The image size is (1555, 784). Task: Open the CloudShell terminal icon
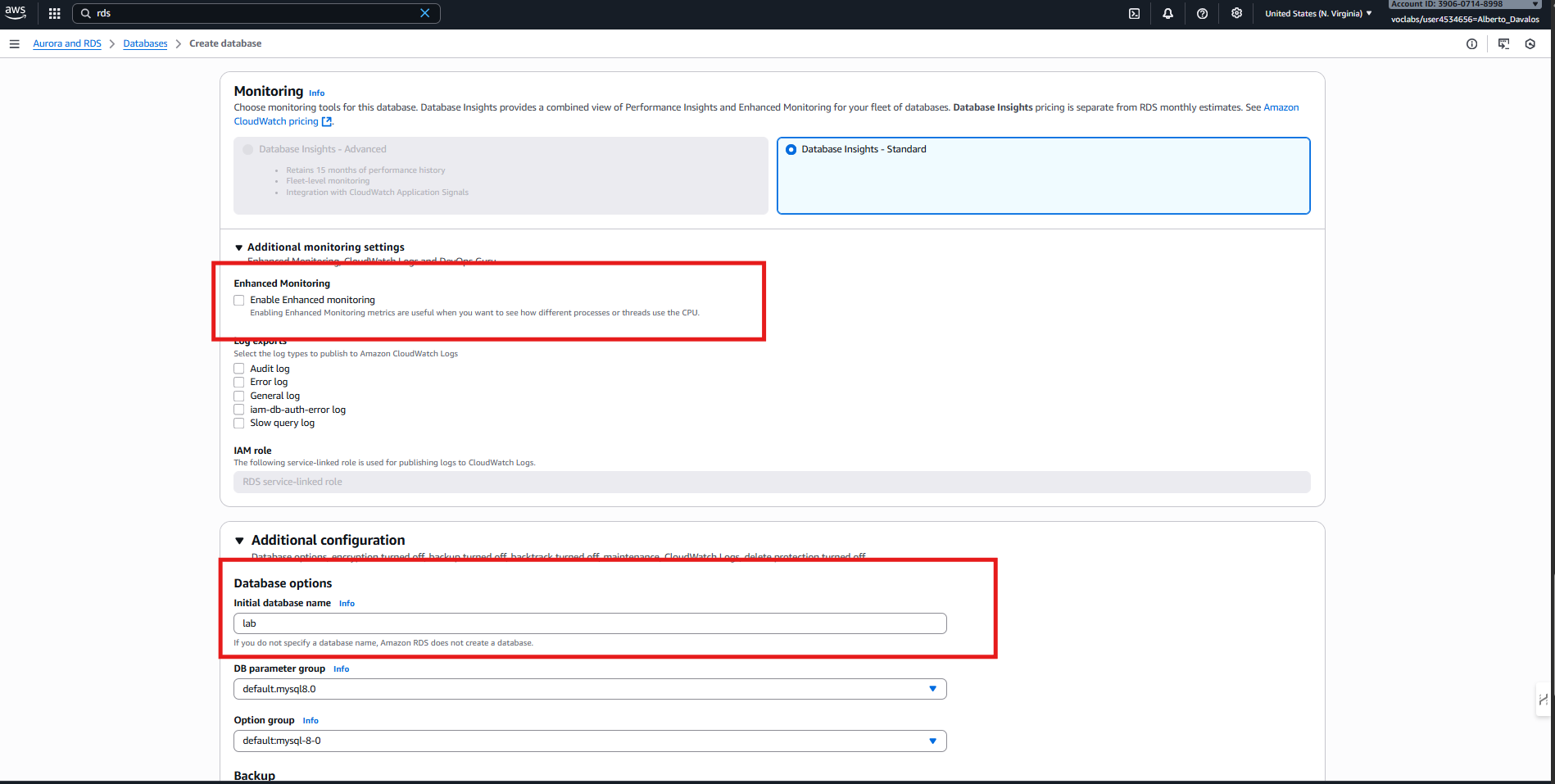[1134, 13]
